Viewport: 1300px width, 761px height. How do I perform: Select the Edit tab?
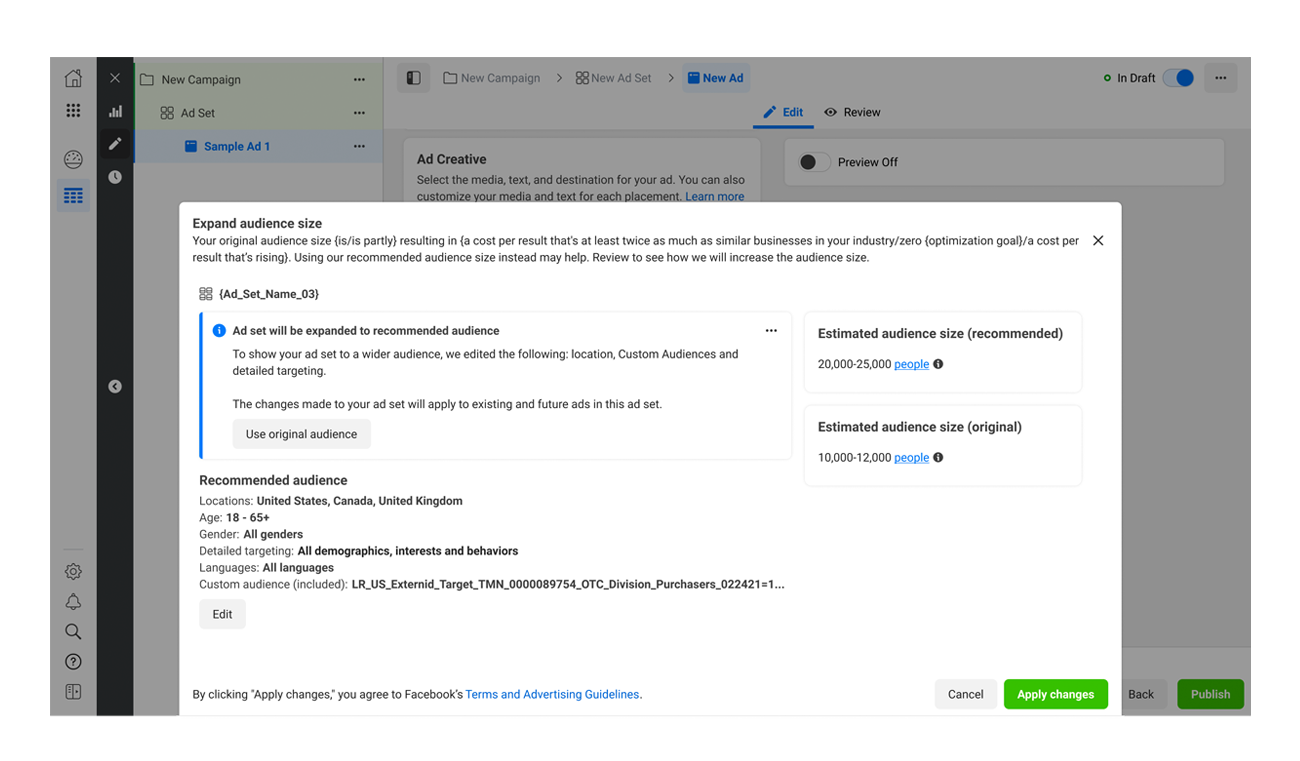[783, 113]
